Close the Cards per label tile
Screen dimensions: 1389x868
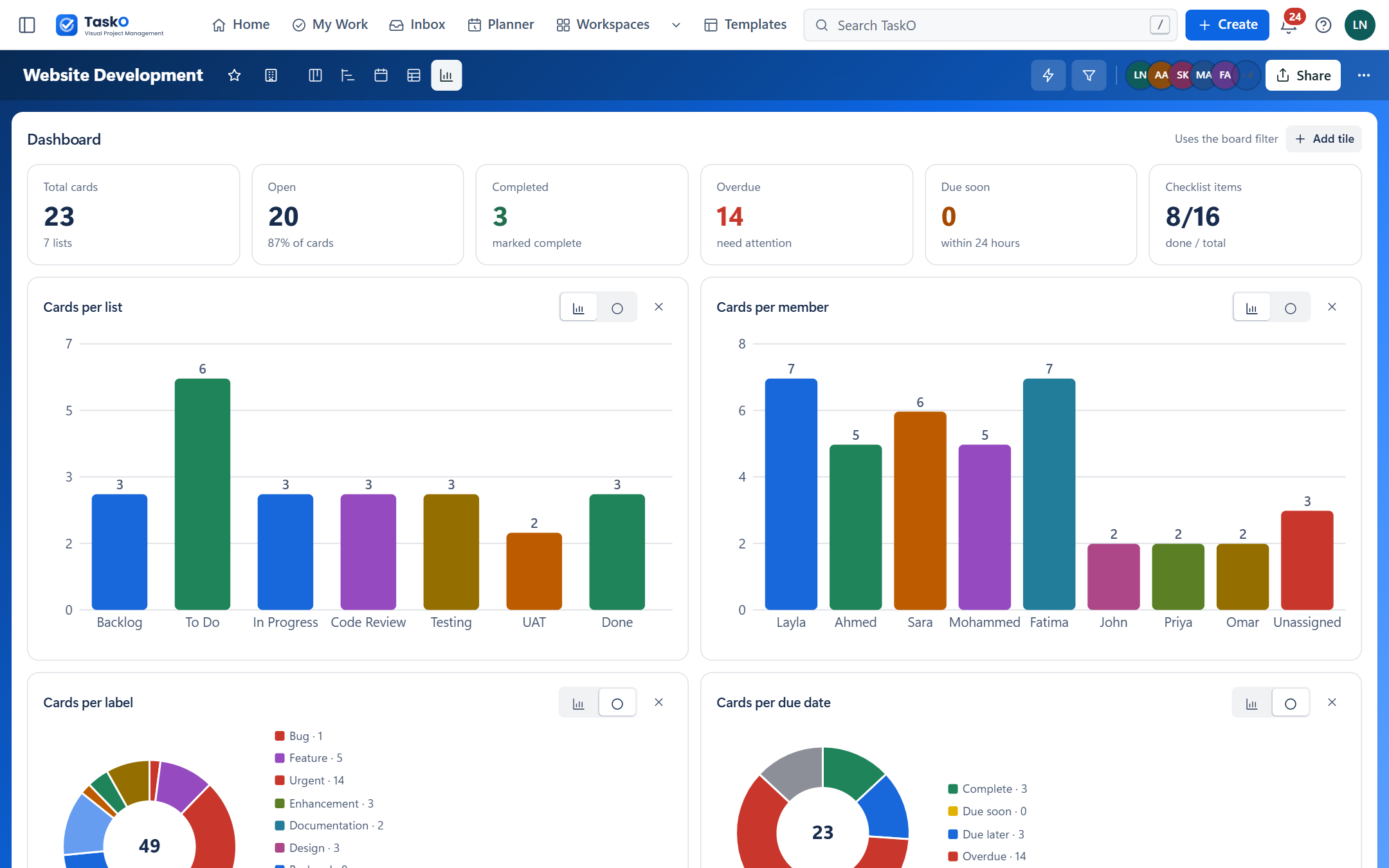(658, 703)
